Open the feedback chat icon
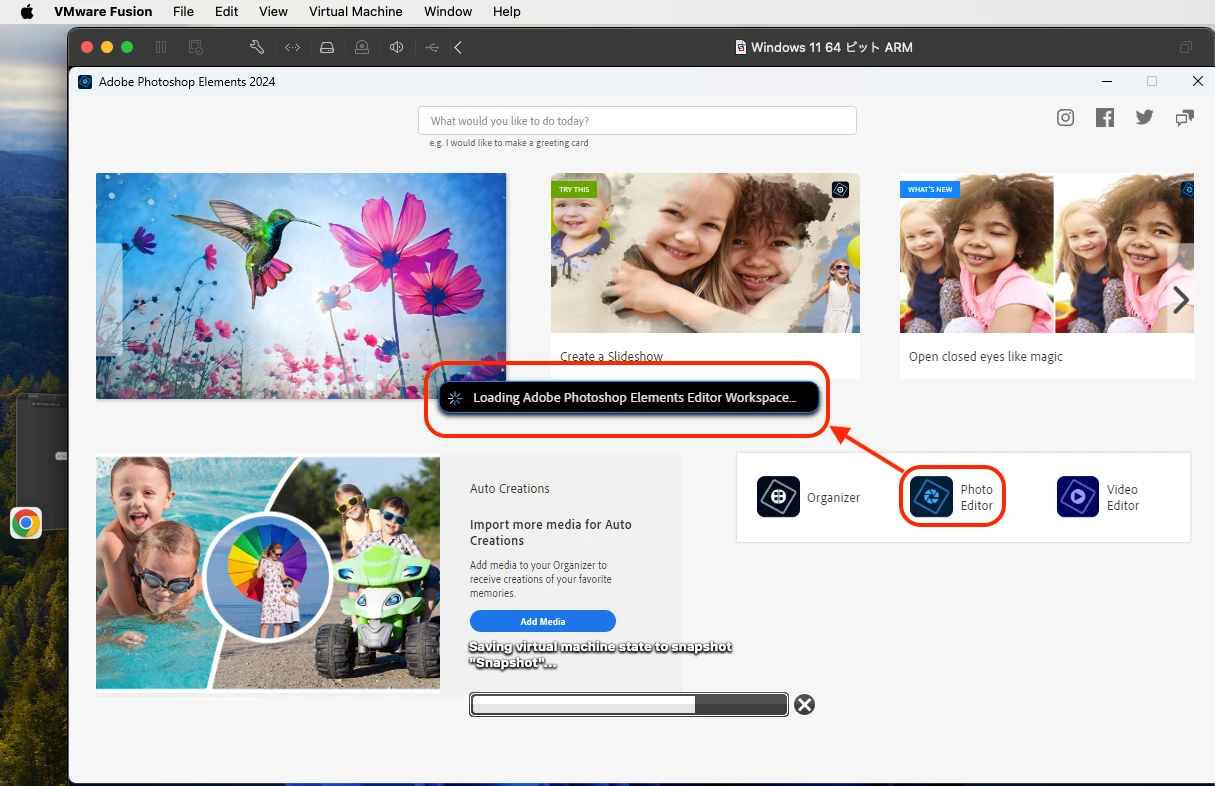1215x786 pixels. (x=1185, y=118)
